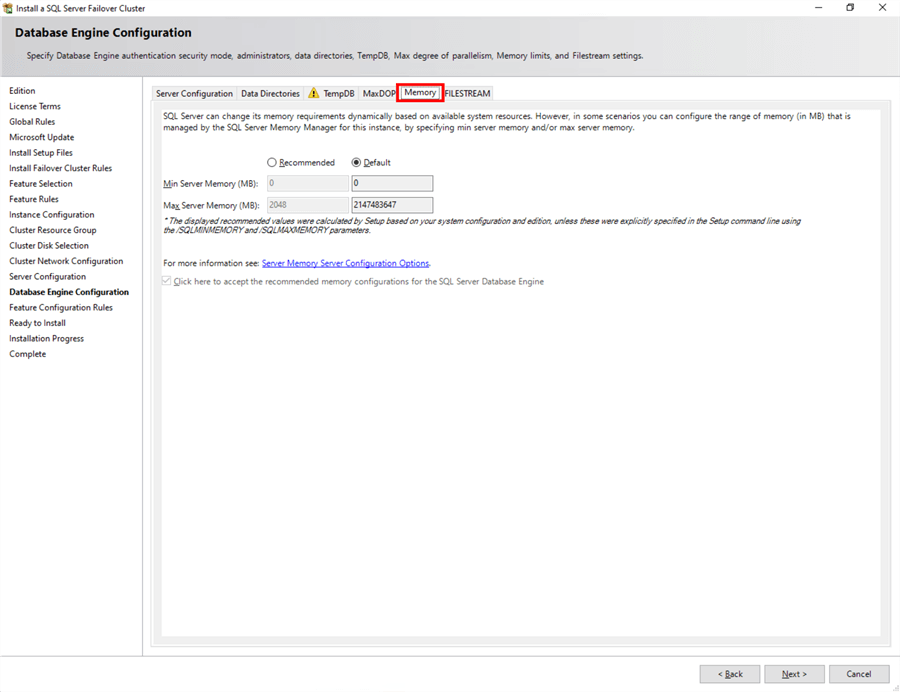Click Instance Configuration step

(x=52, y=215)
